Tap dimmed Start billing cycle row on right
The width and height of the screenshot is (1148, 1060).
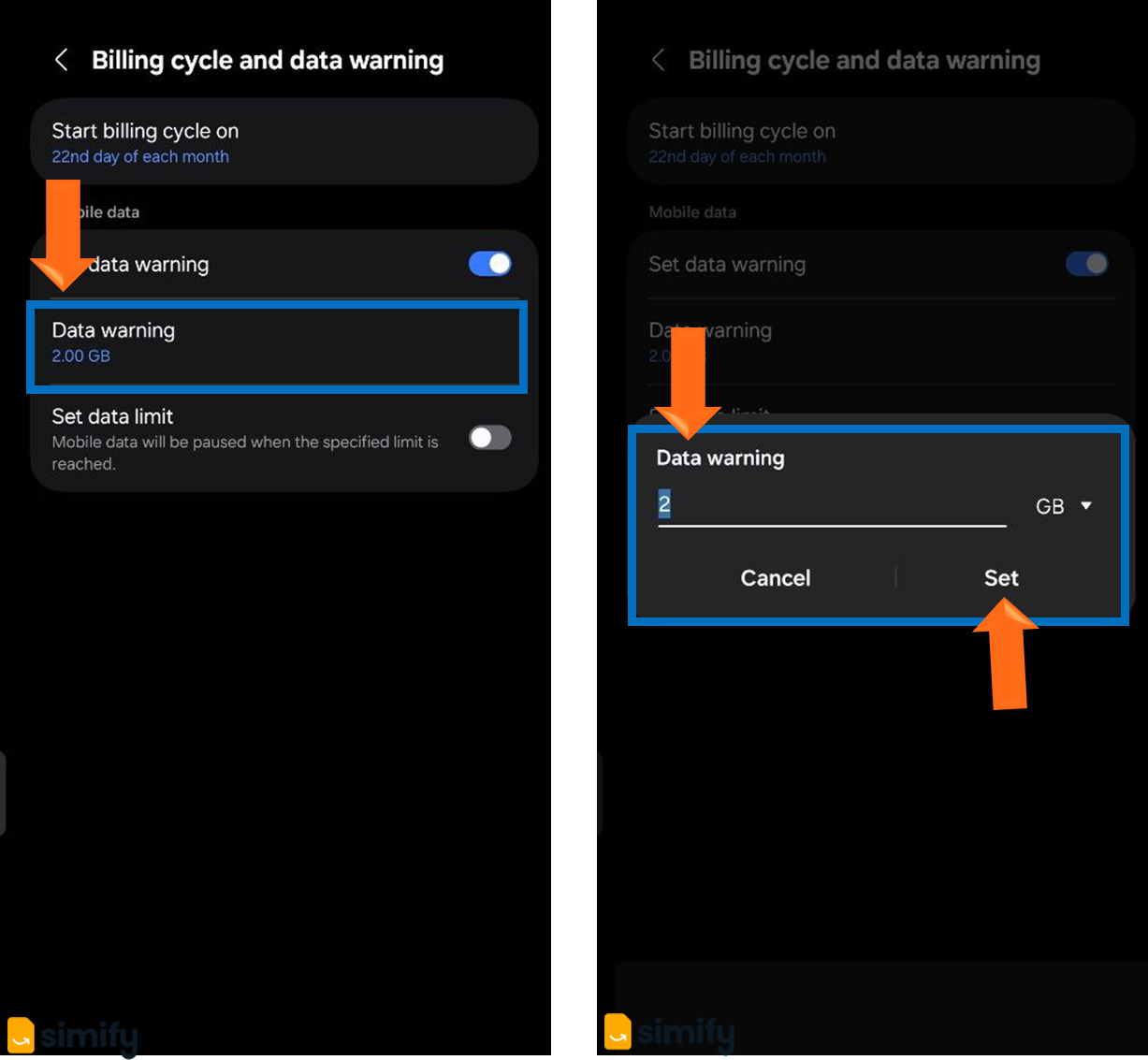click(x=879, y=142)
